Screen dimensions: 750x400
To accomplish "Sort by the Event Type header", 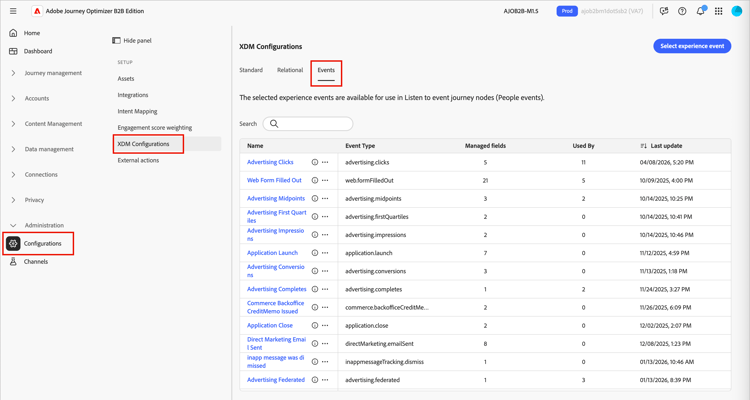I will tap(360, 146).
